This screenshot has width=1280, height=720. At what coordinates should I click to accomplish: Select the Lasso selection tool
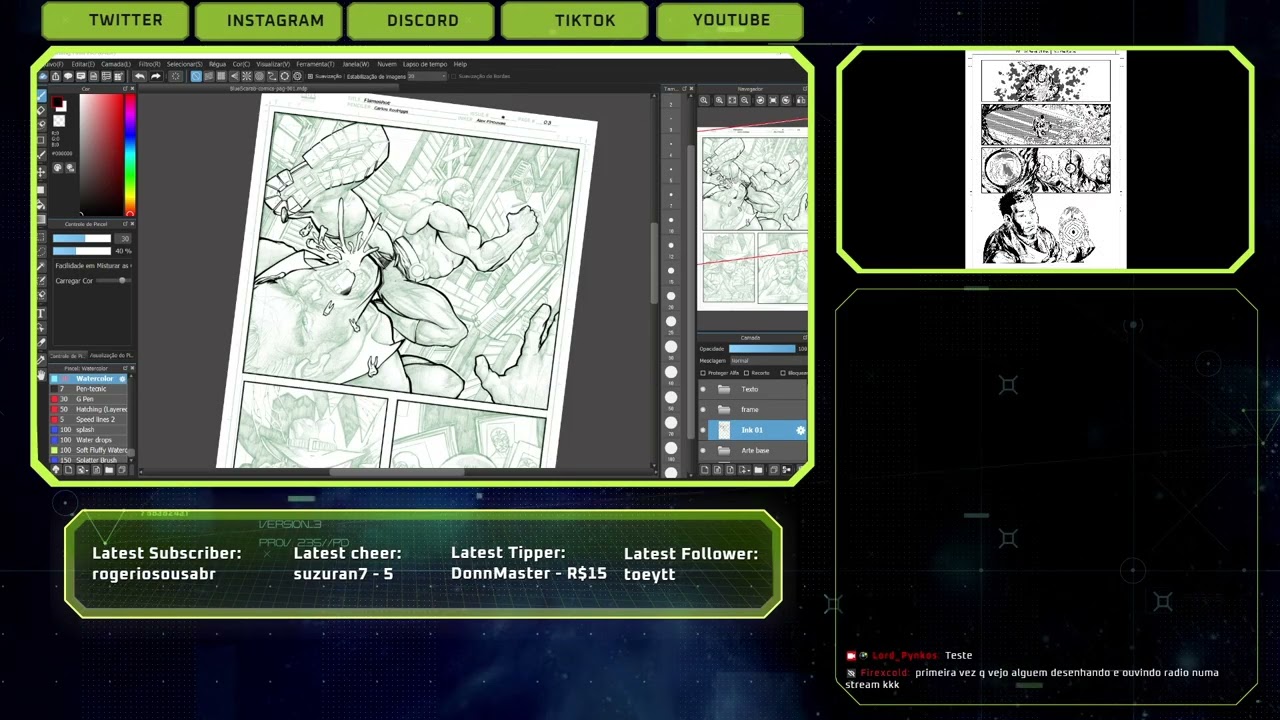[x=41, y=251]
